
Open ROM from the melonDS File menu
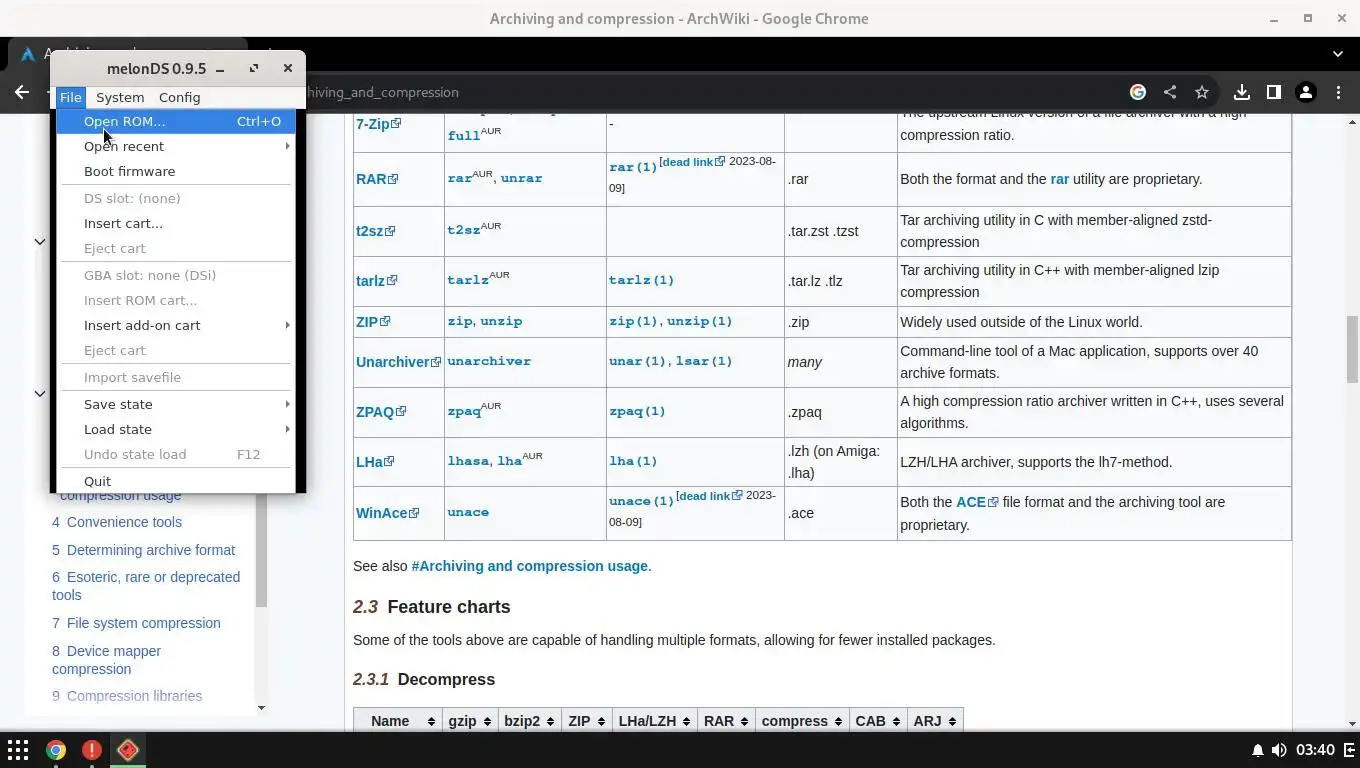[x=175, y=121]
